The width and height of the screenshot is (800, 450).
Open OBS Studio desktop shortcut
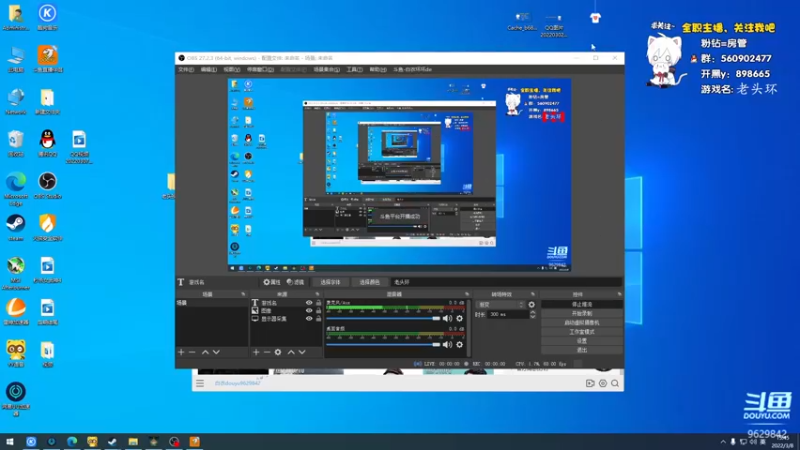coord(47,186)
